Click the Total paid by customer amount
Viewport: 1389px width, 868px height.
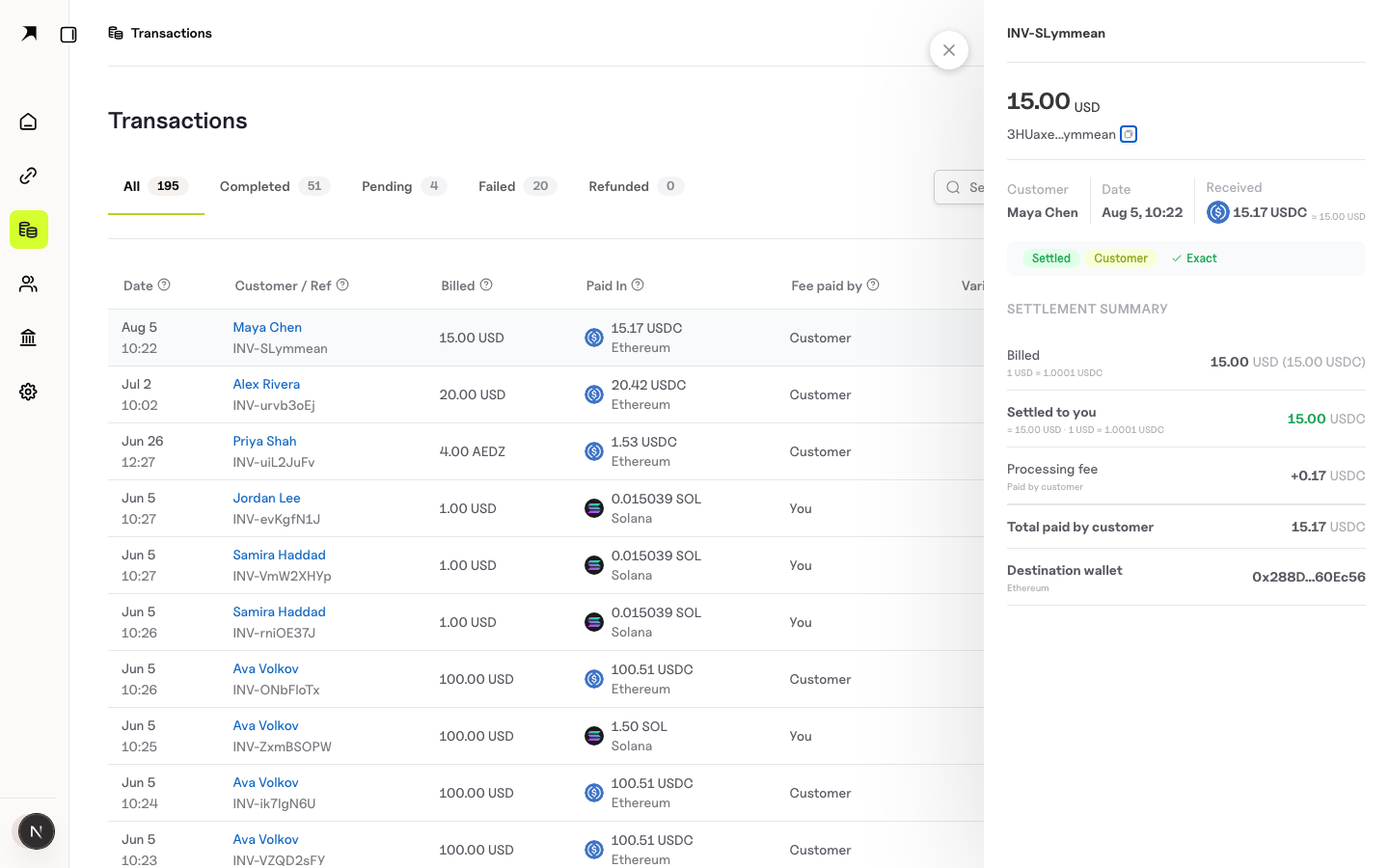point(1328,527)
